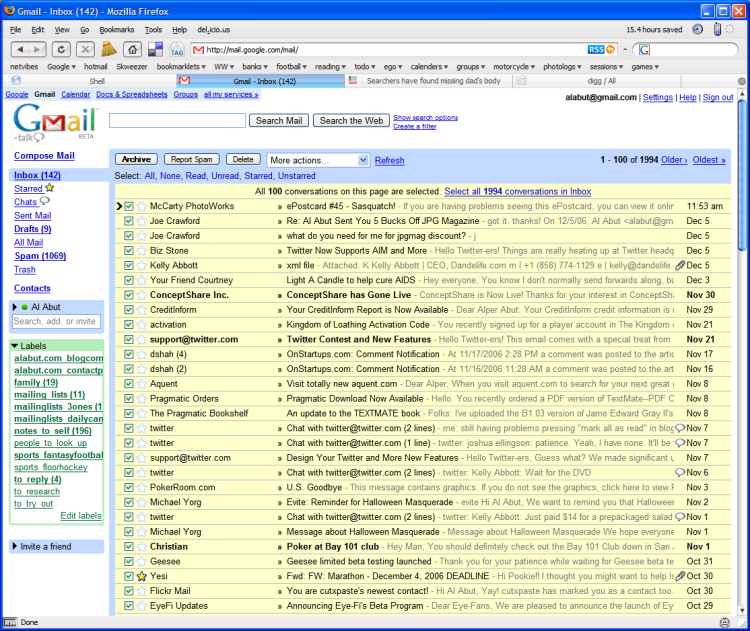This screenshot has width=750, height=631.
Task: Uncheck the Biz Stone message checkbox
Action: [x=129, y=251]
